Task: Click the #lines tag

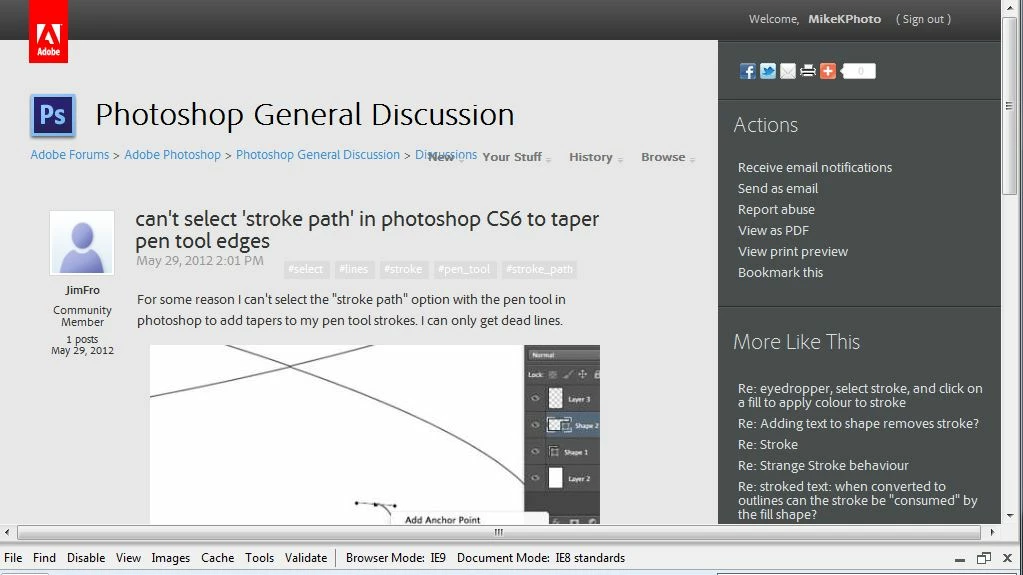Action: pyautogui.click(x=353, y=270)
